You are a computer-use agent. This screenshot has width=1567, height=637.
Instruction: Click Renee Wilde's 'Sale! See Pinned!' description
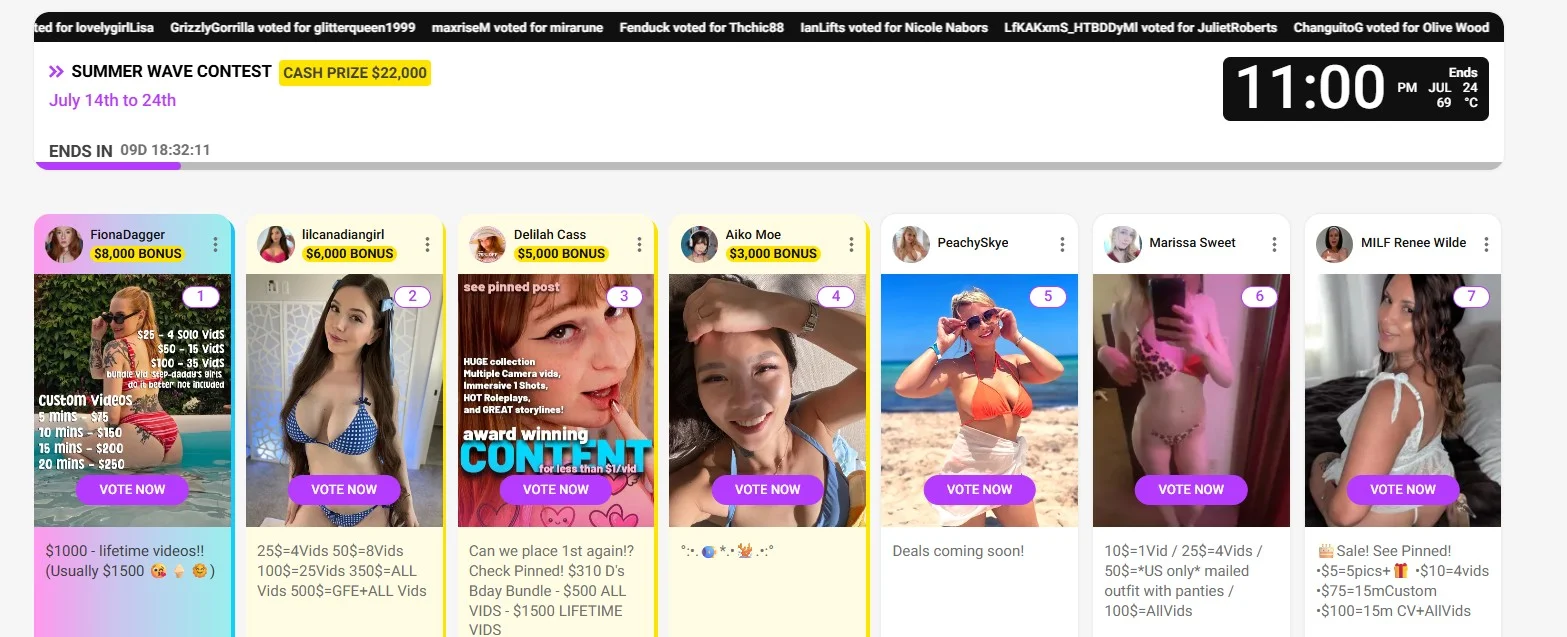pos(1403,581)
